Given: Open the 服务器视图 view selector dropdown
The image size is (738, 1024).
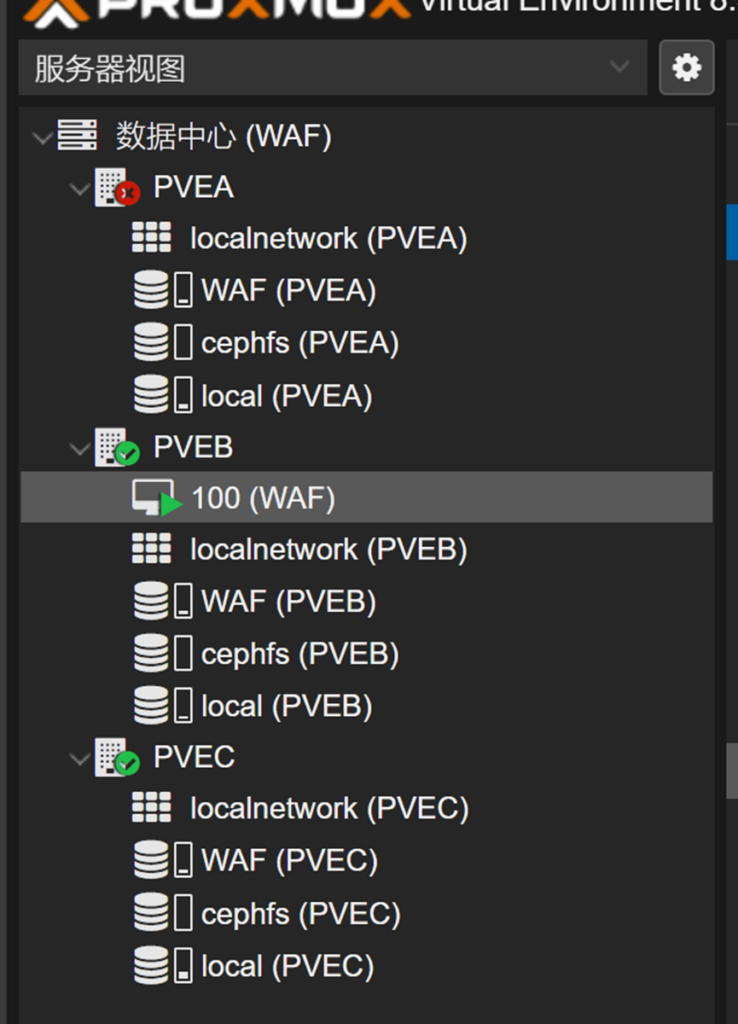Looking at the screenshot, I should click(333, 67).
